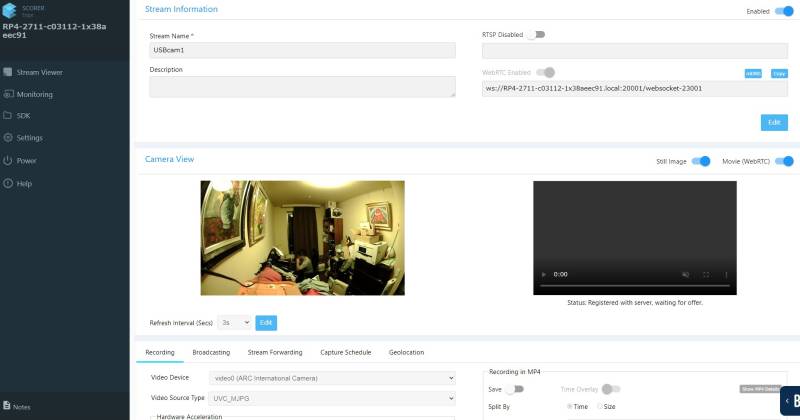Click the Power icon in the sidebar
Image resolution: width=800 pixels, height=420 pixels.
[8, 160]
